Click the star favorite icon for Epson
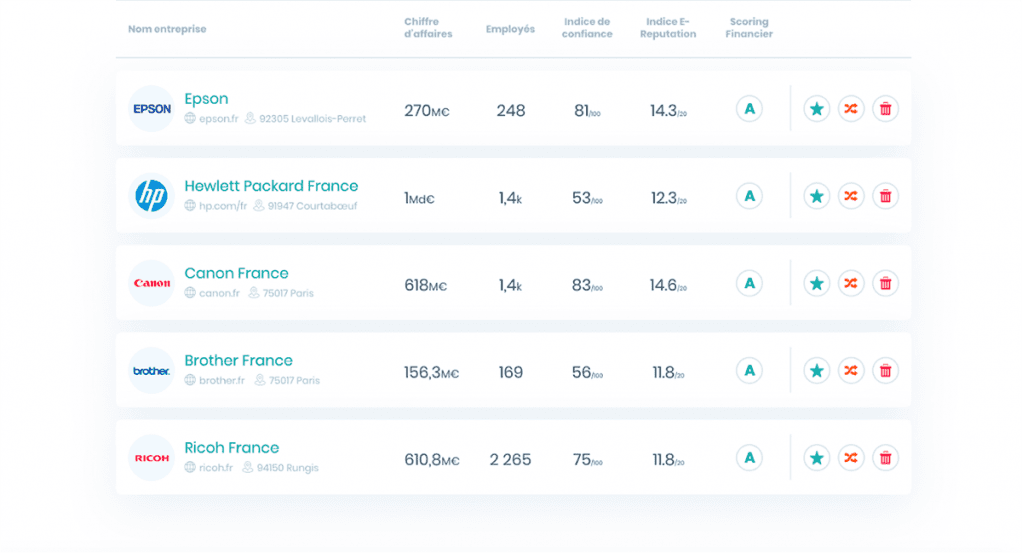Viewport: 1022px width, 553px height. pos(817,109)
